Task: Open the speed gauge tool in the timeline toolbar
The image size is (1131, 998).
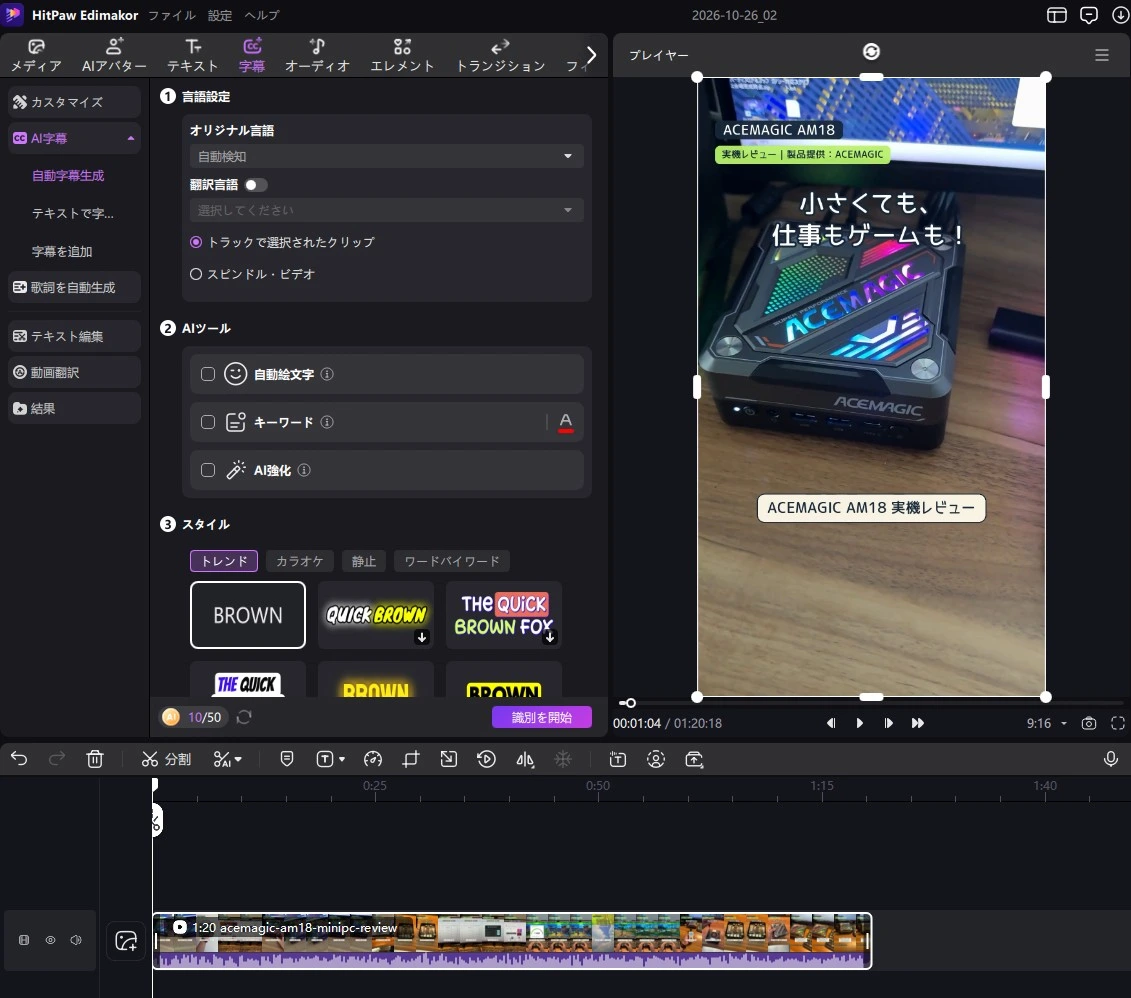Action: (373, 759)
